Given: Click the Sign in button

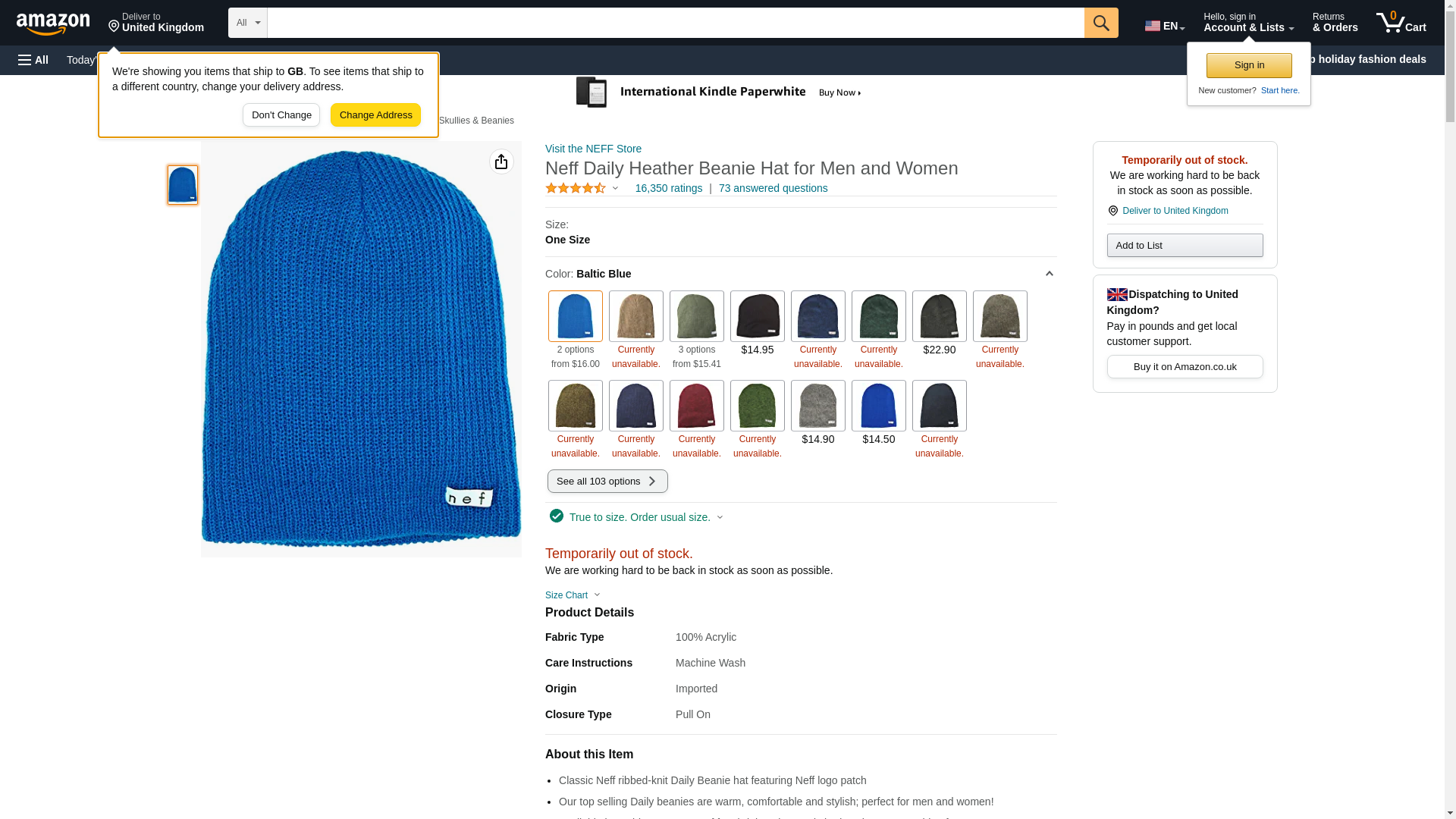Looking at the screenshot, I should (x=1249, y=65).
